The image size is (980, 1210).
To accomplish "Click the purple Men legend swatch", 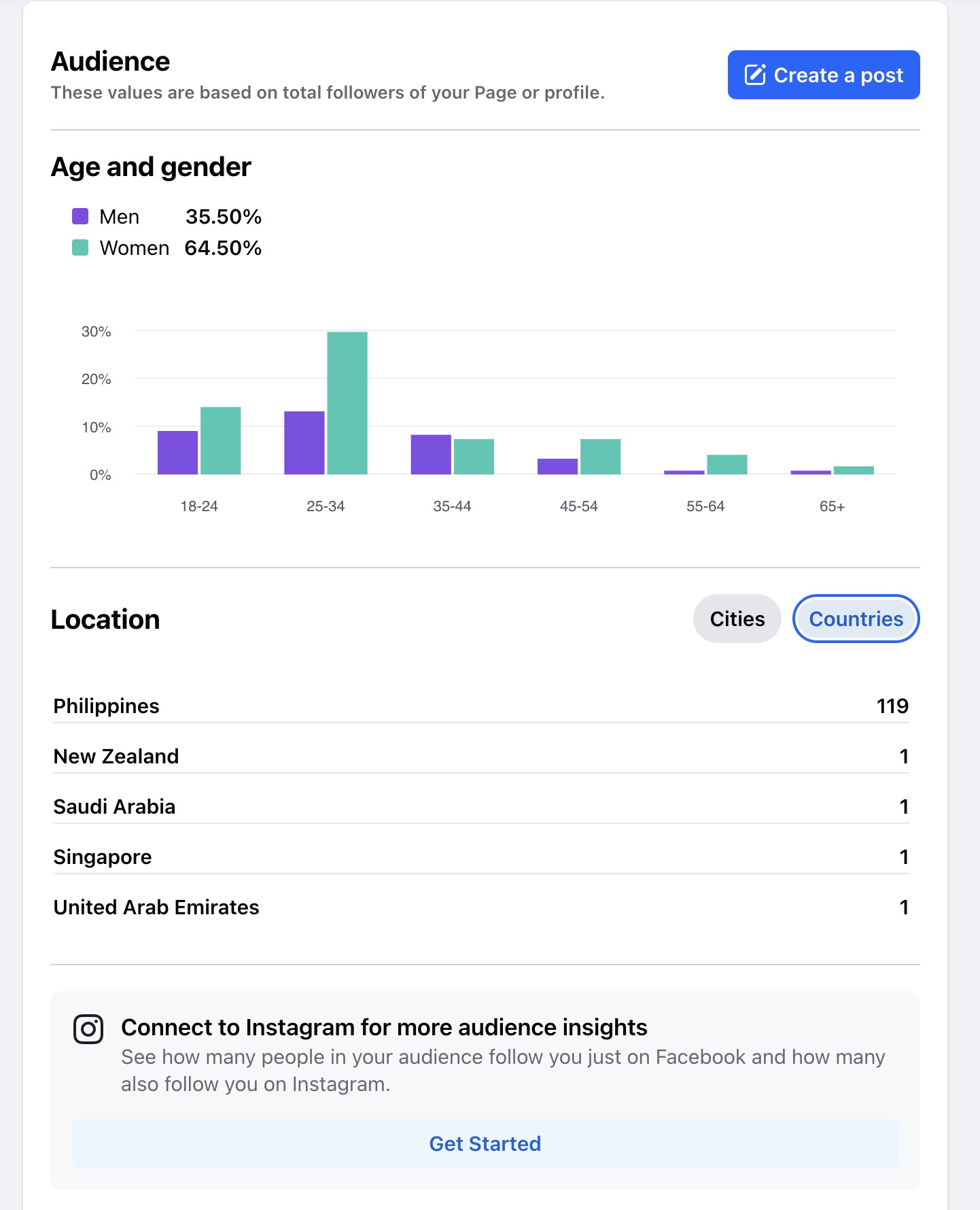I will 80,216.
